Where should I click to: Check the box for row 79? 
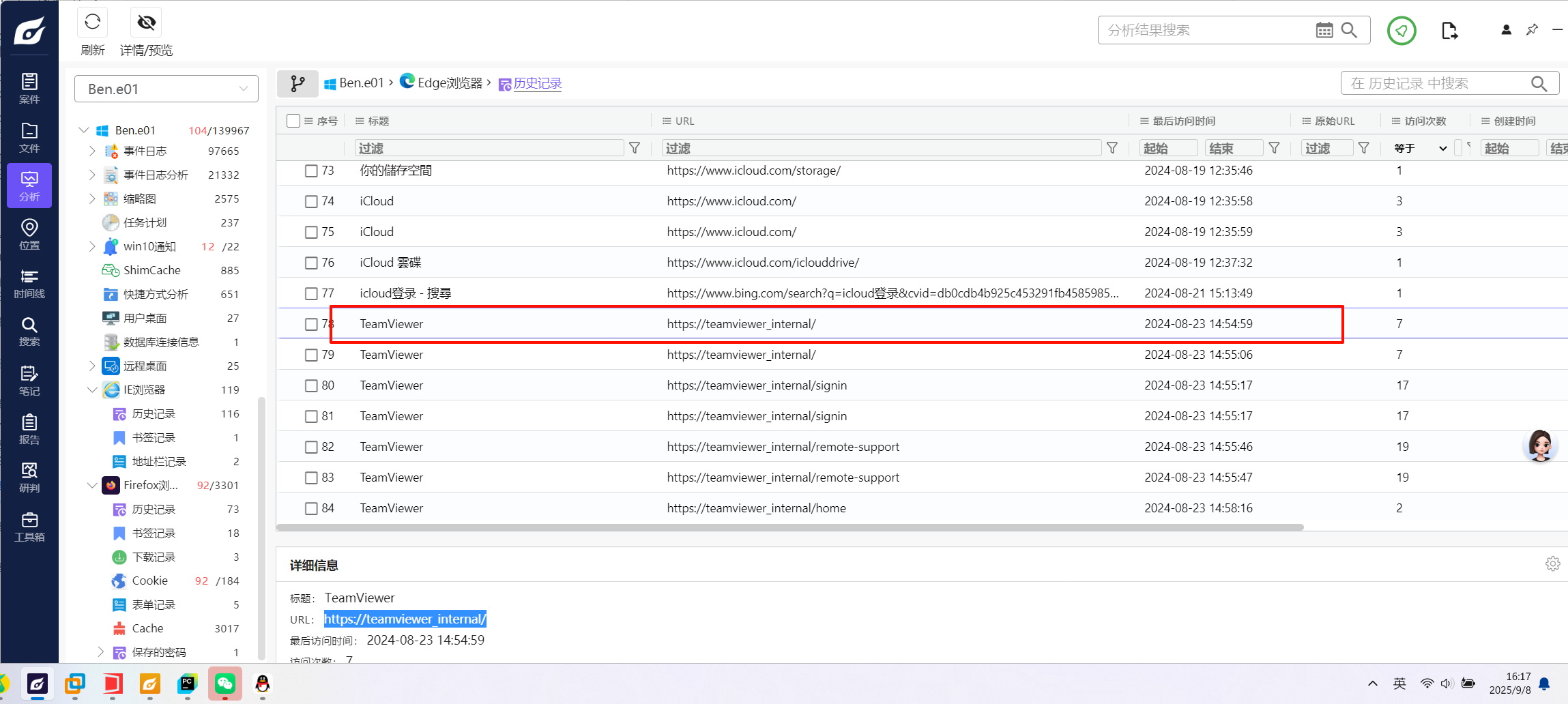tap(311, 355)
